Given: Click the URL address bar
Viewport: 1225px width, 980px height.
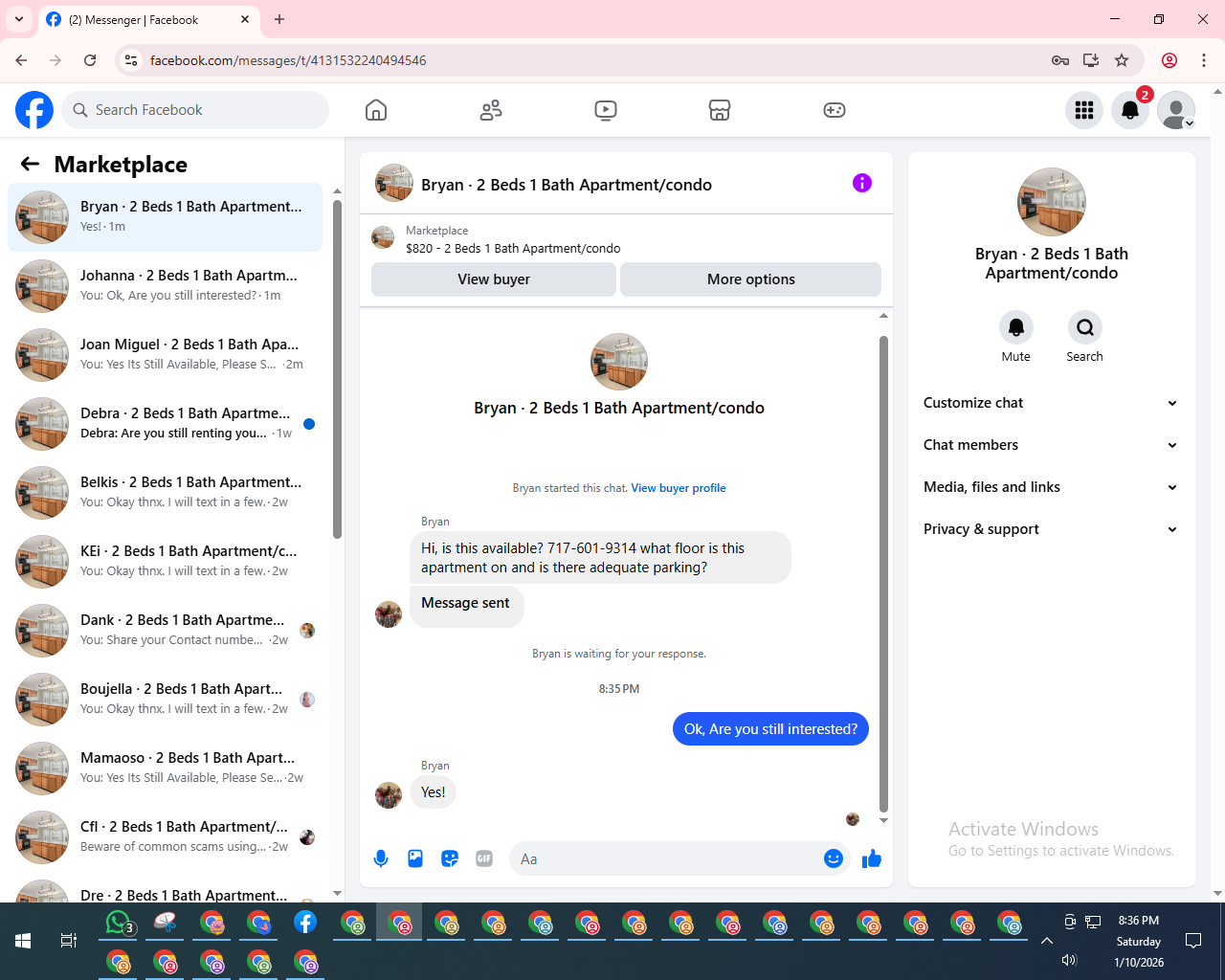Looking at the screenshot, I should [x=593, y=60].
